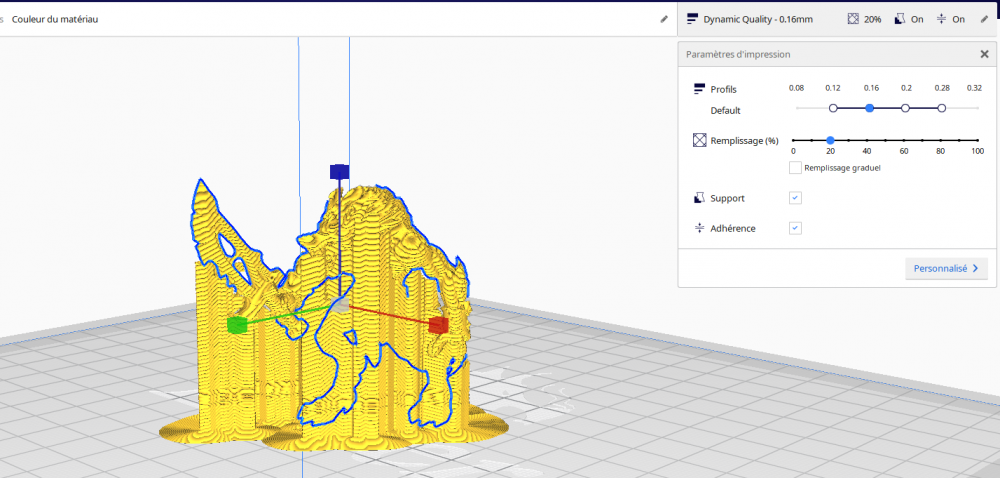The width and height of the screenshot is (1000, 478).
Task: Click the Profils icon in the panel
Action: [699, 89]
